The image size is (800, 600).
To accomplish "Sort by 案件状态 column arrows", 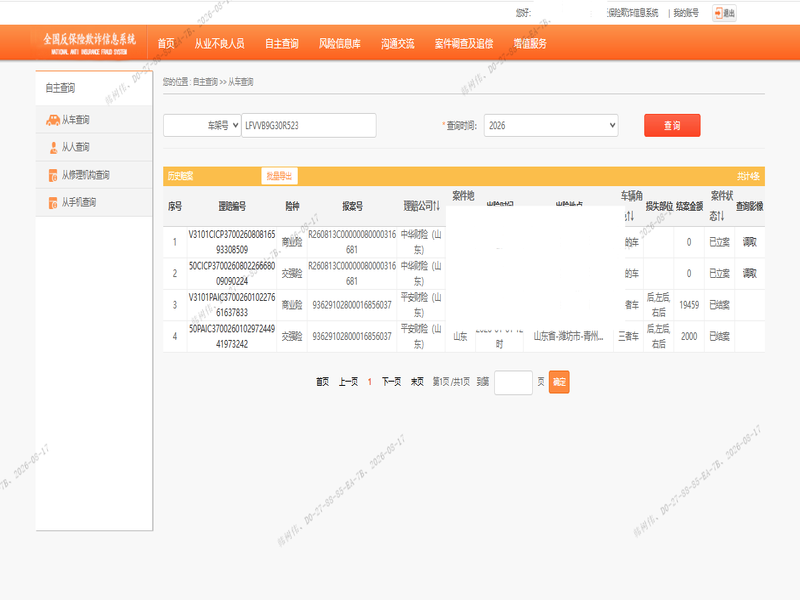I will pos(720,216).
